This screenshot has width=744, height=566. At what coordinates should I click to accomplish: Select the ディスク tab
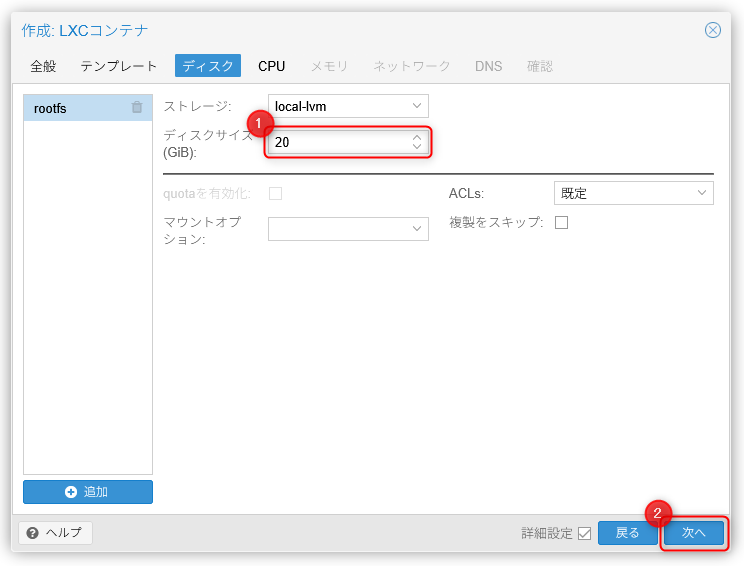pos(208,66)
